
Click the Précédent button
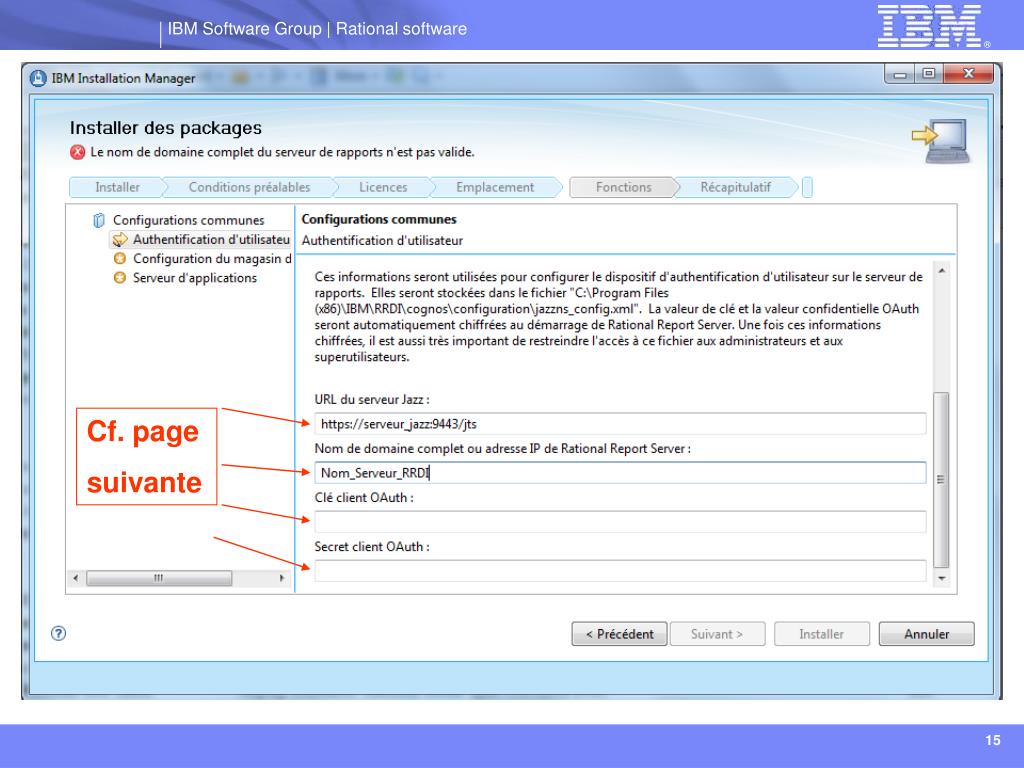[619, 633]
